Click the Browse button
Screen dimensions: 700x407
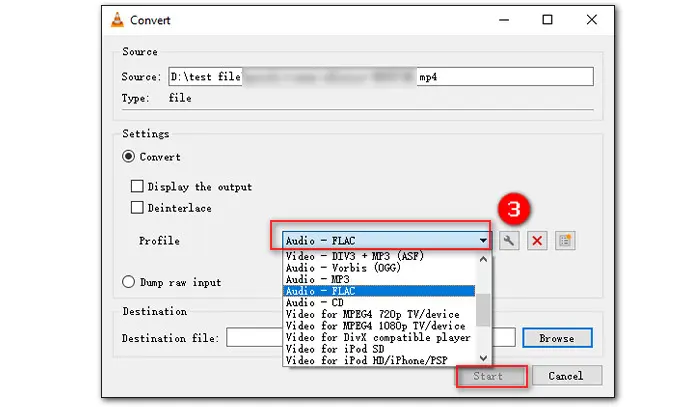[x=557, y=338]
